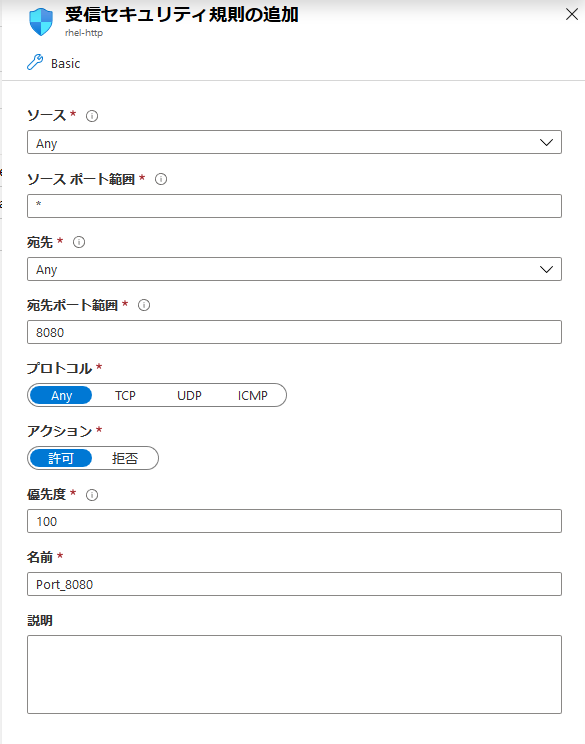Click the Basic wrench icon

pos(35,63)
